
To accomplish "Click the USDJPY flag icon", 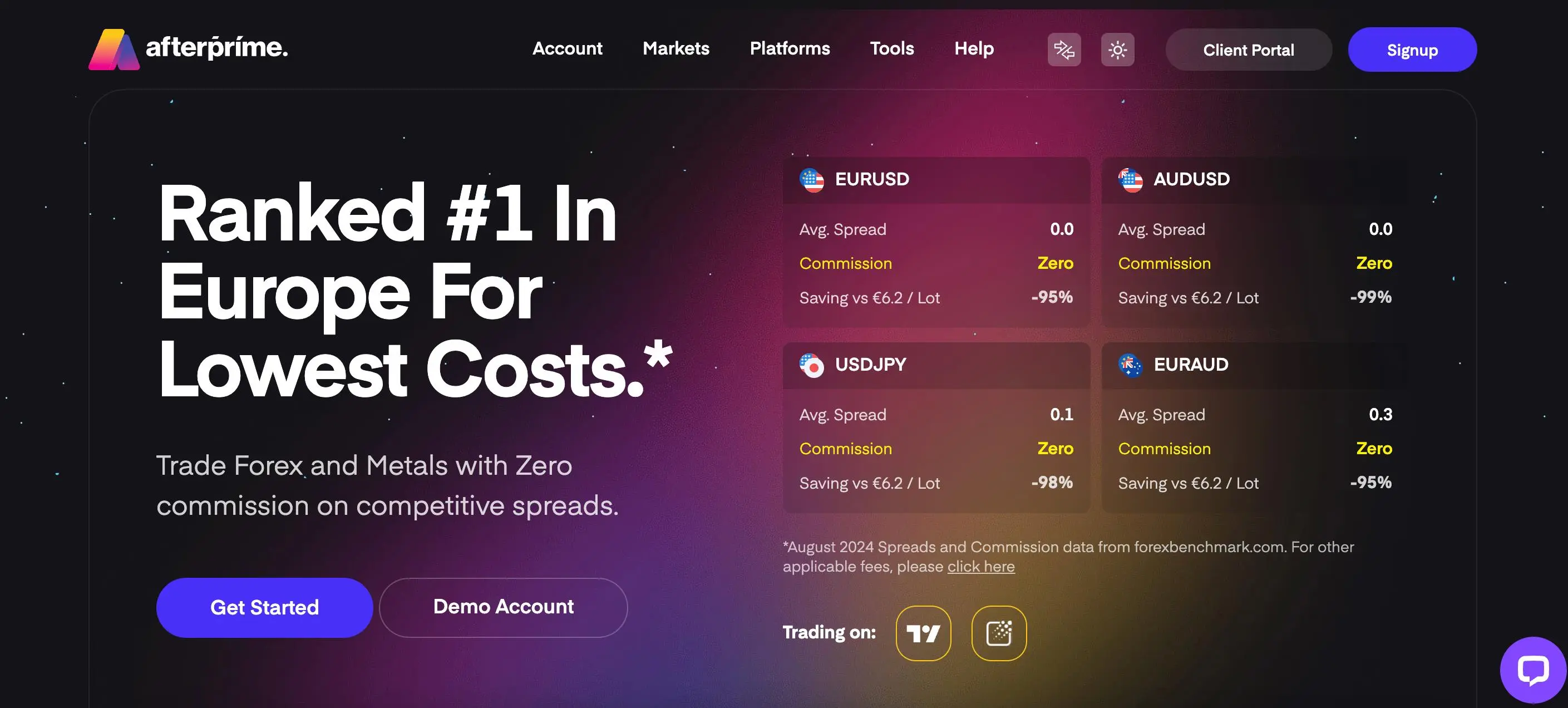I will pos(811,365).
